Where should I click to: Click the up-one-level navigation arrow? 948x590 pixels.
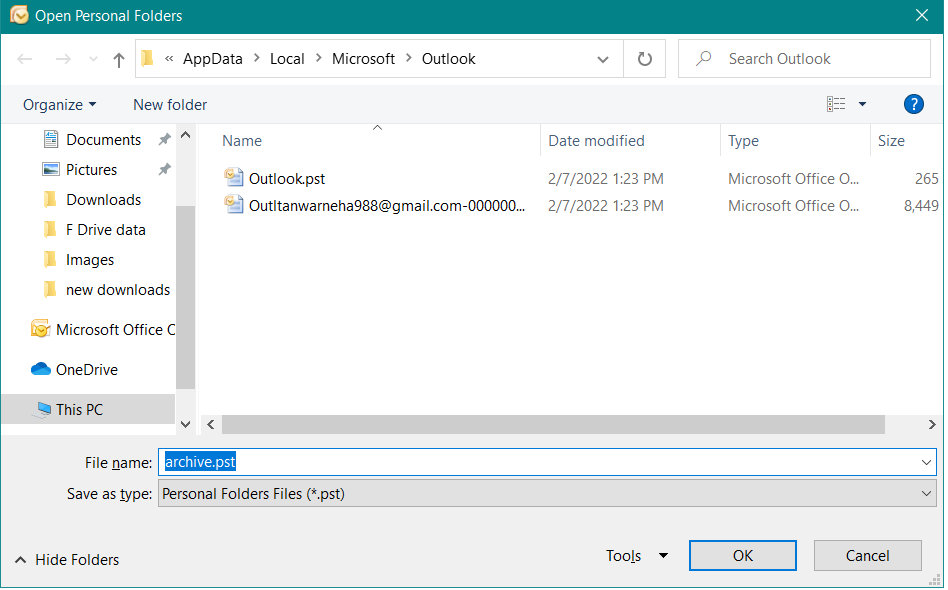(118, 58)
